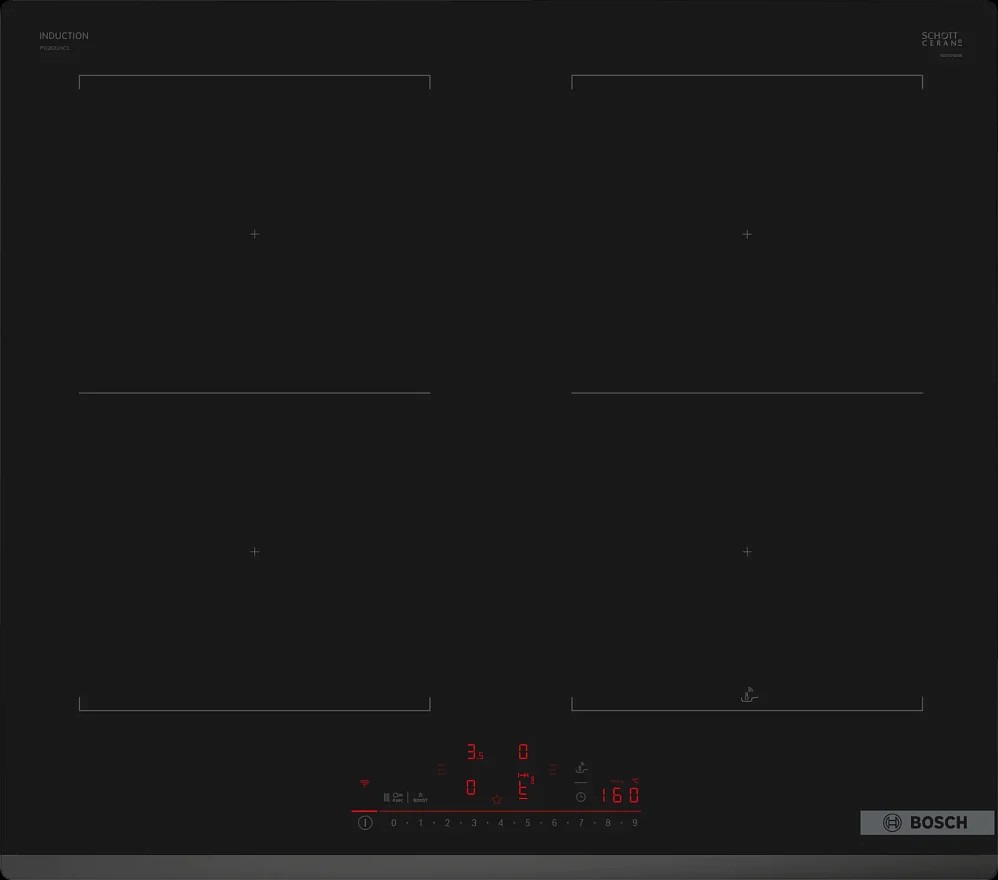Image resolution: width=998 pixels, height=880 pixels.
Task: Select the front-left zone showing 0
Action: 471,788
